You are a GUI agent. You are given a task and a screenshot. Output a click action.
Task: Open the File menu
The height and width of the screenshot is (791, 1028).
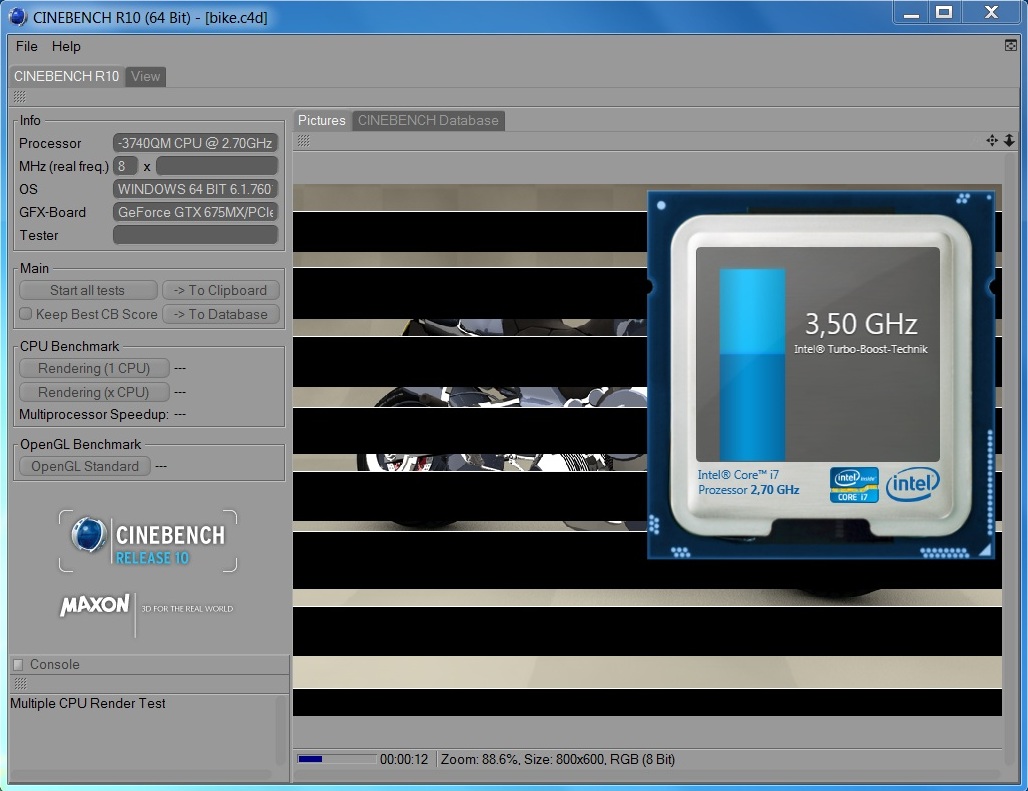point(26,47)
